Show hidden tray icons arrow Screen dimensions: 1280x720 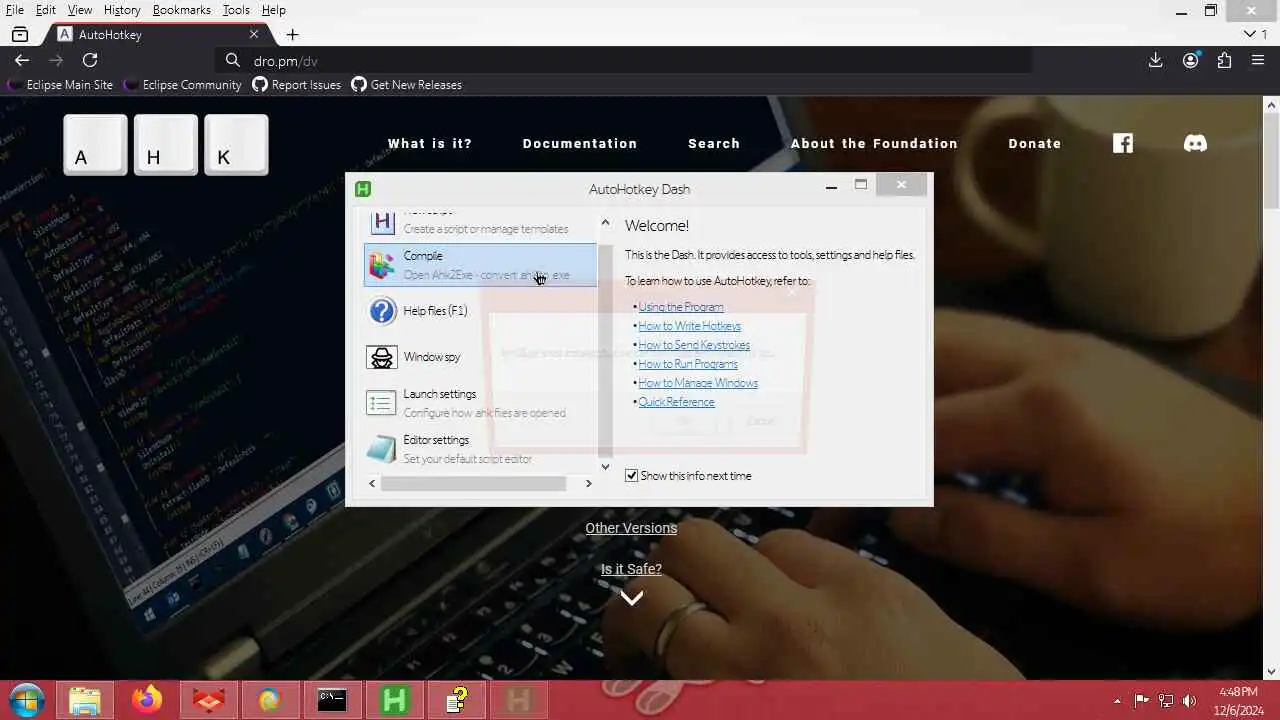(1117, 700)
